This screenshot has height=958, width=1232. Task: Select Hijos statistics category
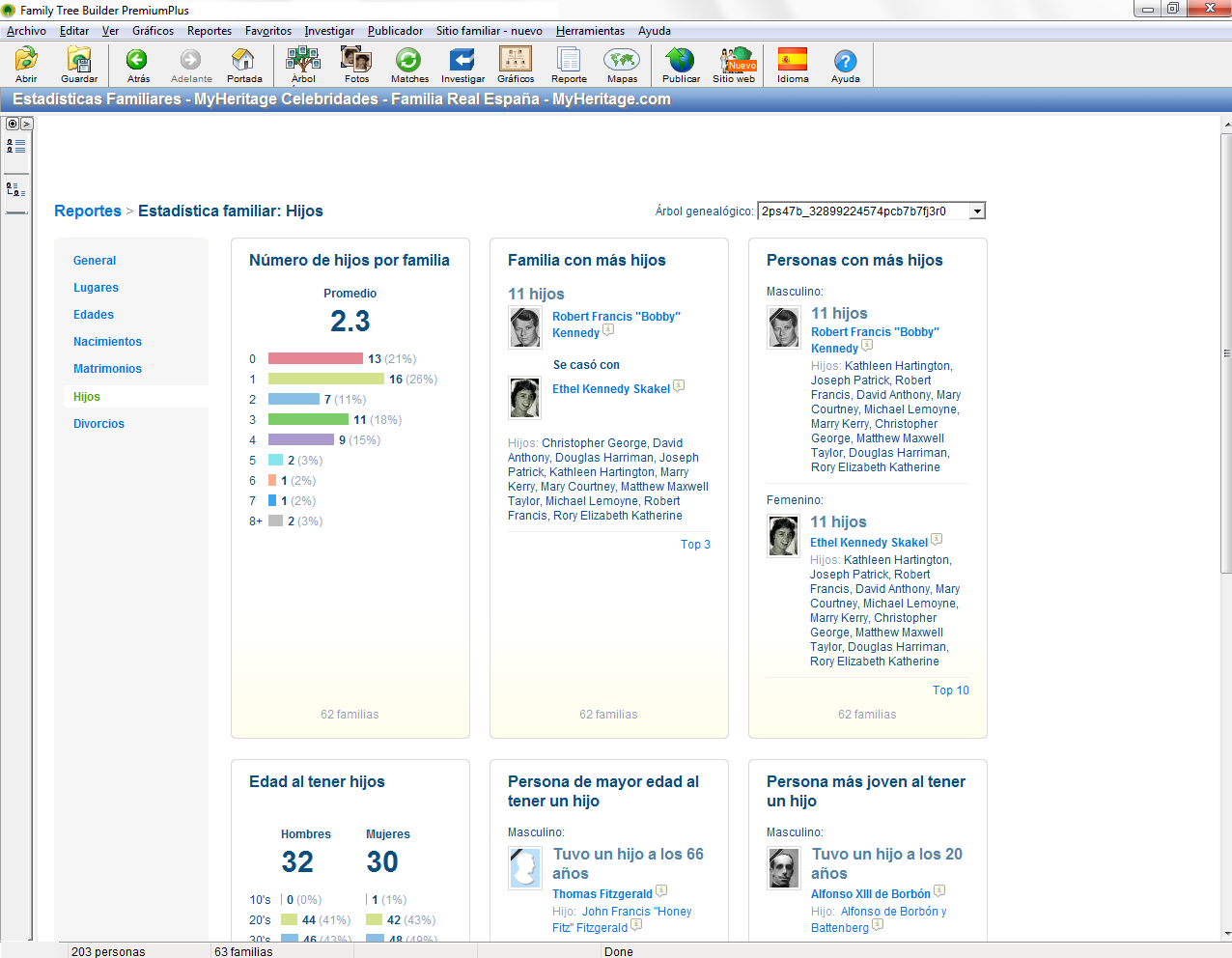click(x=87, y=397)
